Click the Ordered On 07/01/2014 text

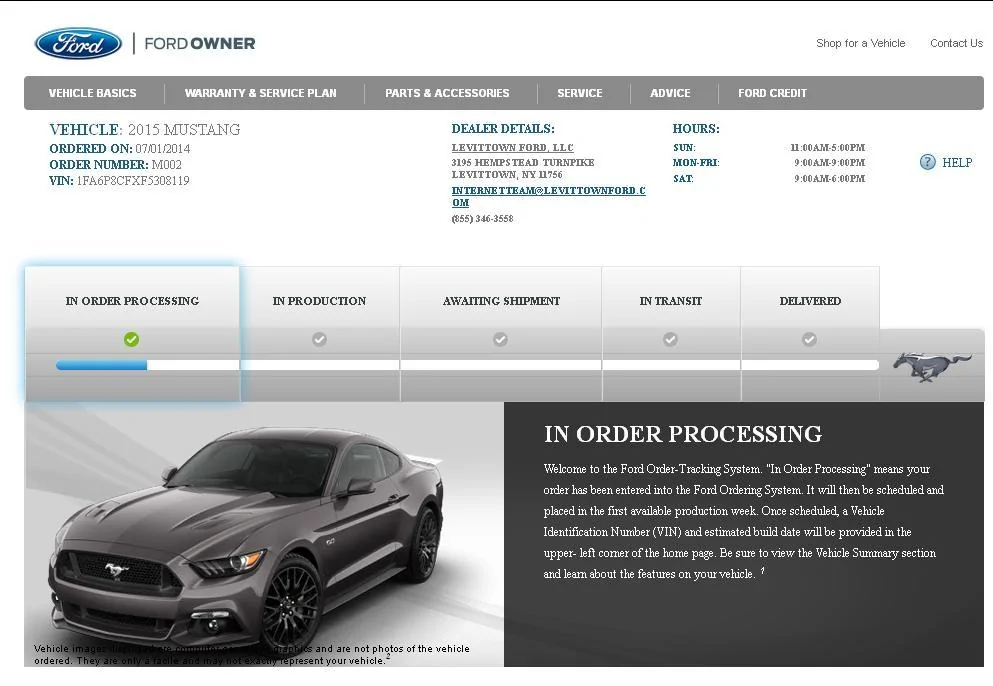pyautogui.click(x=120, y=149)
